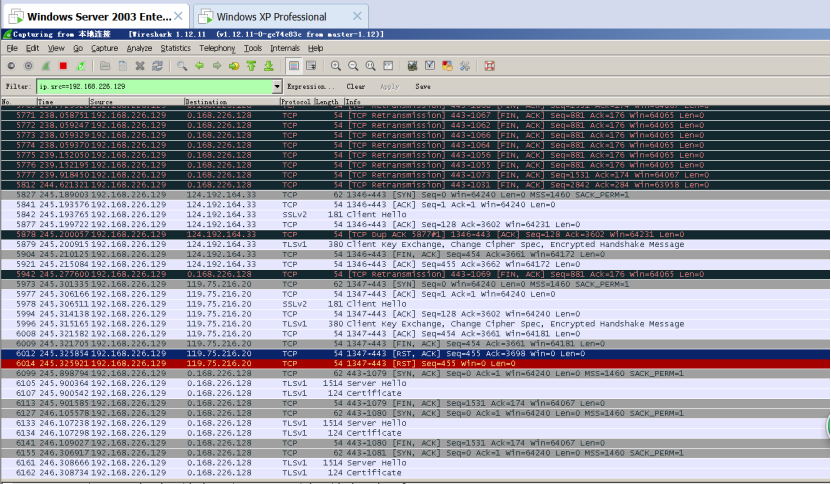Image resolution: width=831 pixels, height=484 pixels.
Task: Open the Telephony menu
Action: click(x=217, y=48)
